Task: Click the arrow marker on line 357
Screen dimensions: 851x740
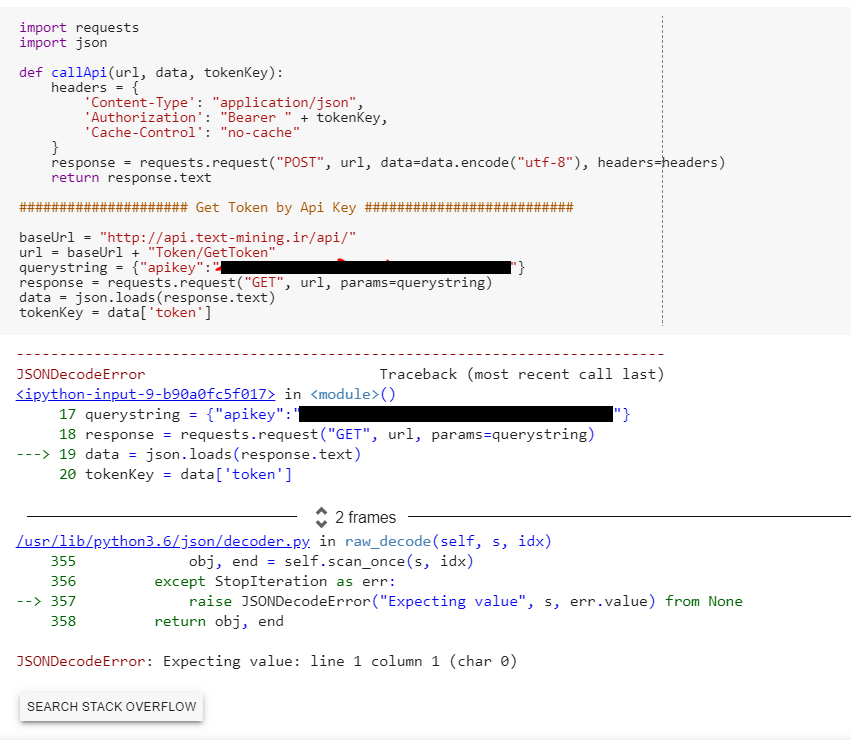Action: (27, 601)
